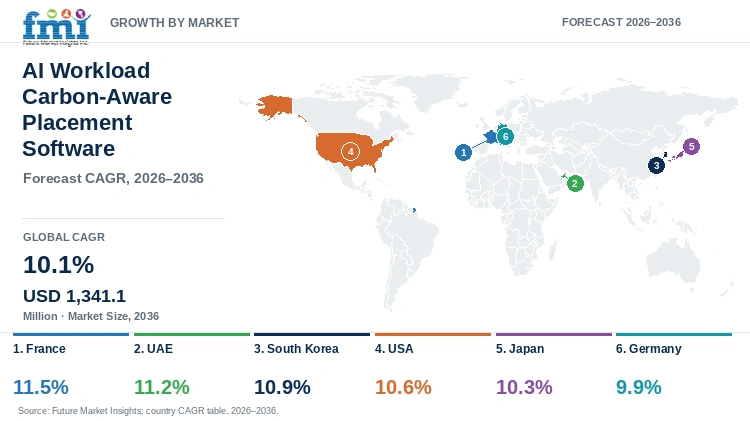The width and height of the screenshot is (750, 421).
Task: Select map marker 3 for South Korea
Action: pos(656,166)
